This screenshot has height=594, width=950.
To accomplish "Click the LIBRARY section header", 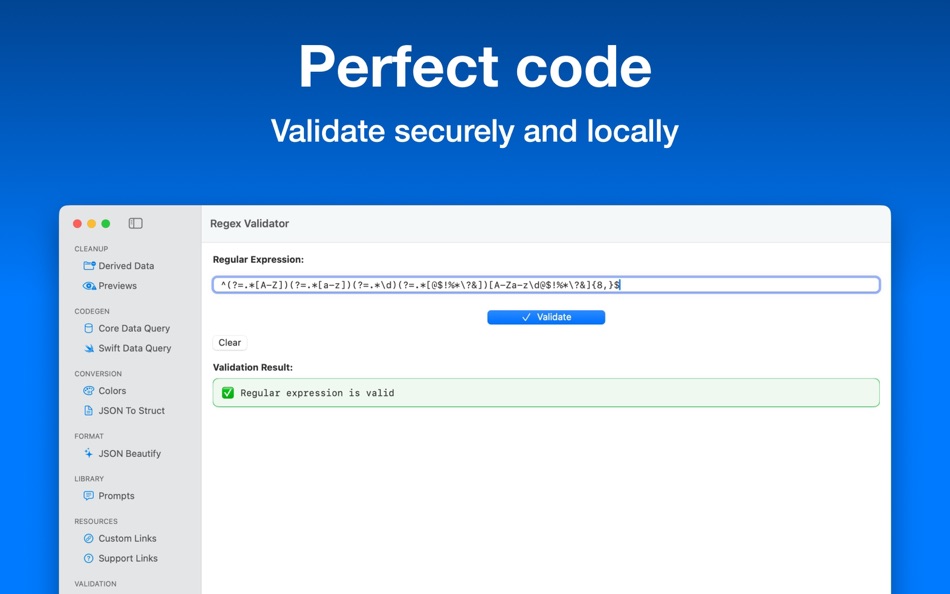I will click(x=89, y=478).
